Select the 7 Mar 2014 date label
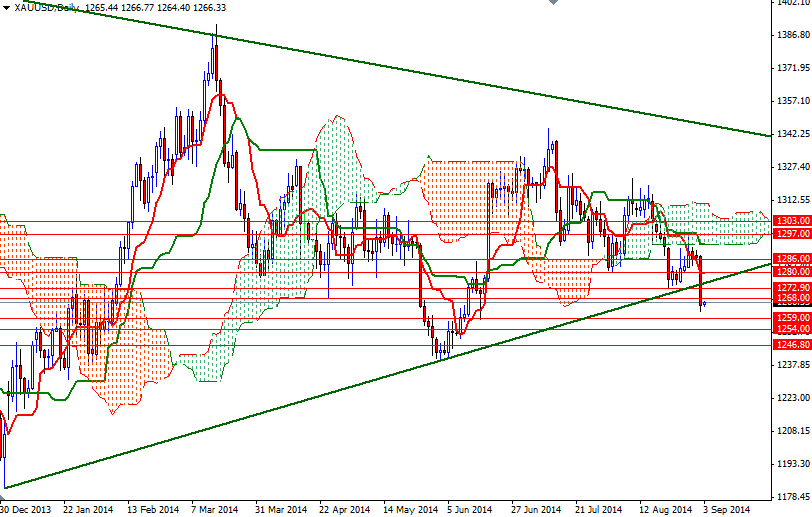 pos(215,508)
